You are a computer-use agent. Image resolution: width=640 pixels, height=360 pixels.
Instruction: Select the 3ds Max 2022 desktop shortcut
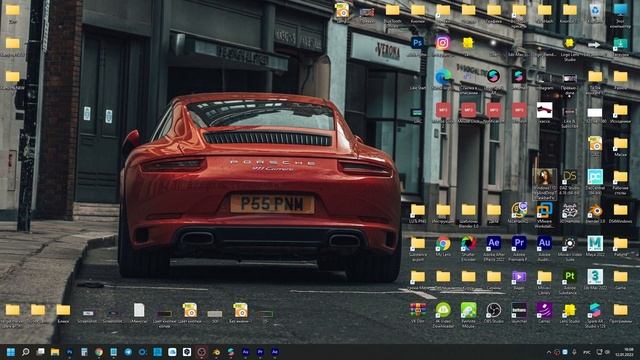coord(595,277)
